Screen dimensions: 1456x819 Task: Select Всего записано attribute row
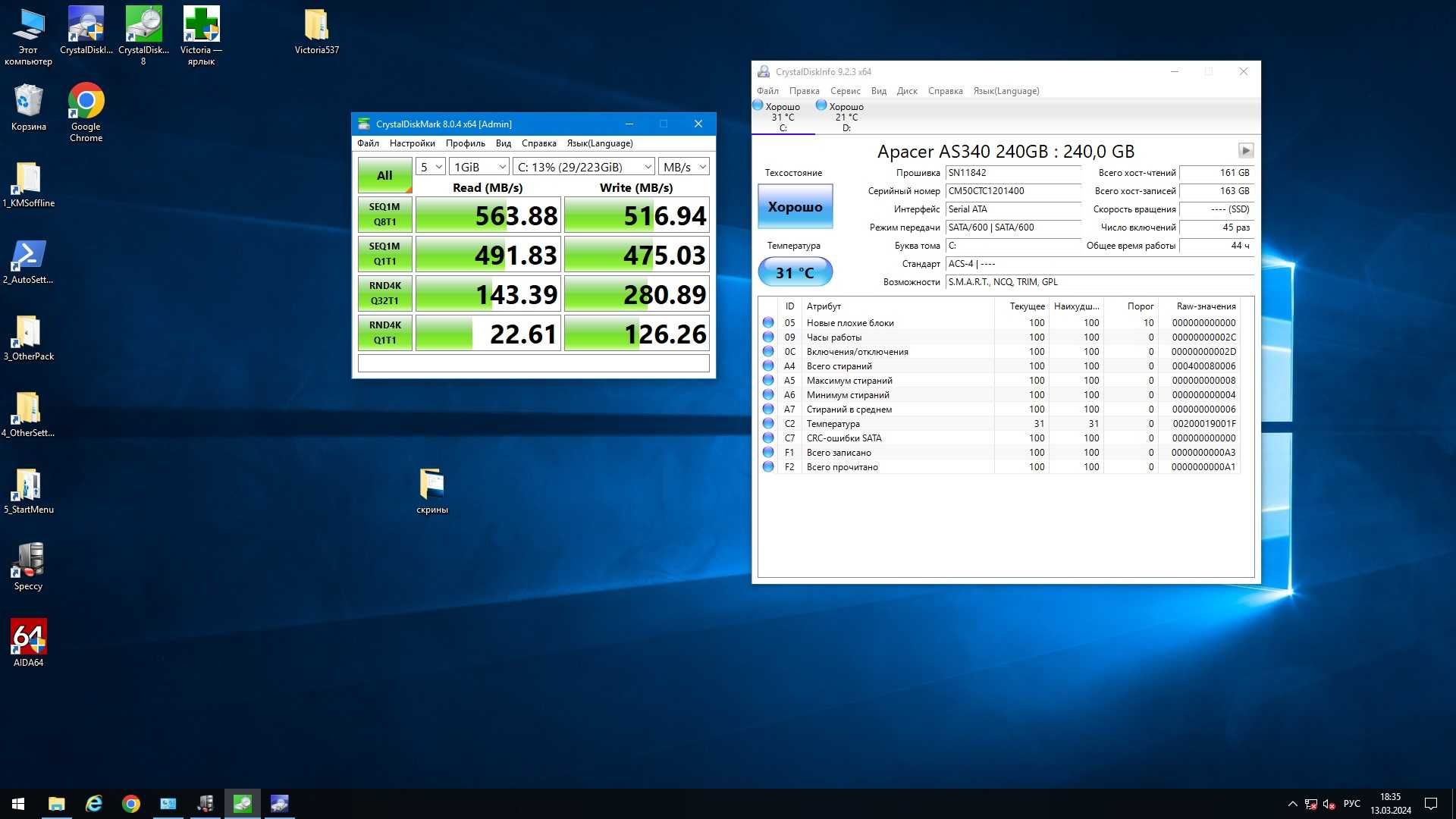coord(1001,453)
